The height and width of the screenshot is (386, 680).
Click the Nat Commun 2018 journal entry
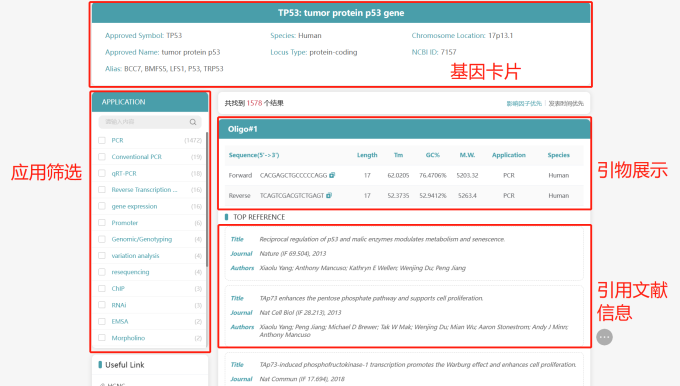click(x=302, y=379)
